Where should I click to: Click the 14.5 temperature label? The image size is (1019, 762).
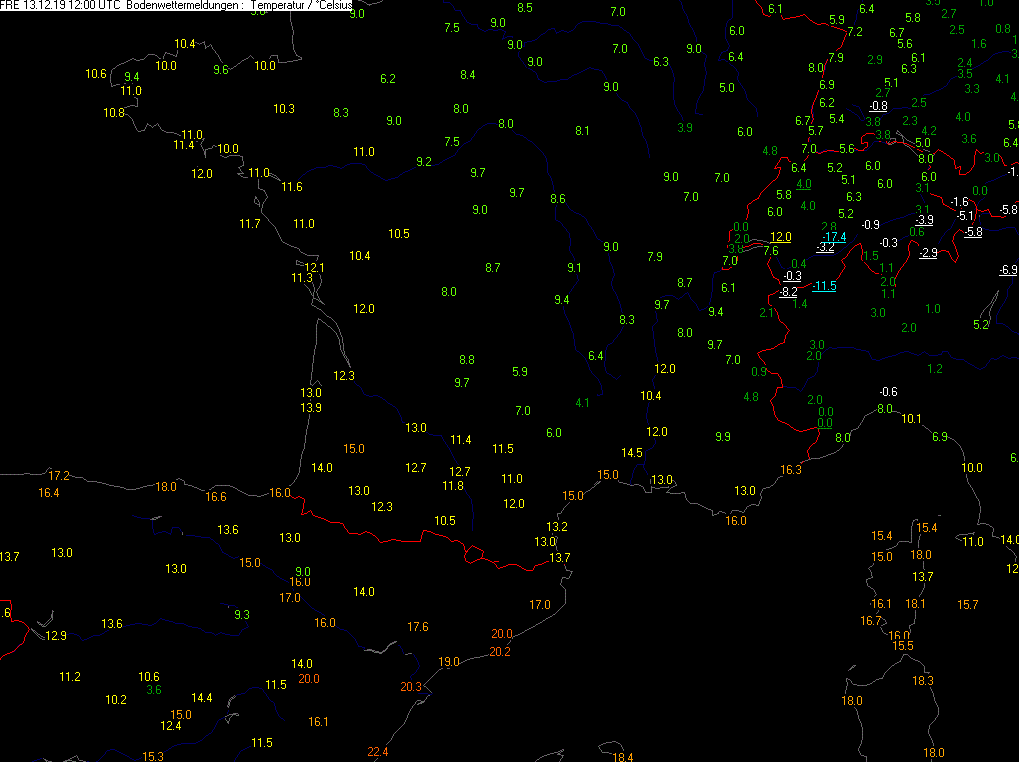click(632, 453)
